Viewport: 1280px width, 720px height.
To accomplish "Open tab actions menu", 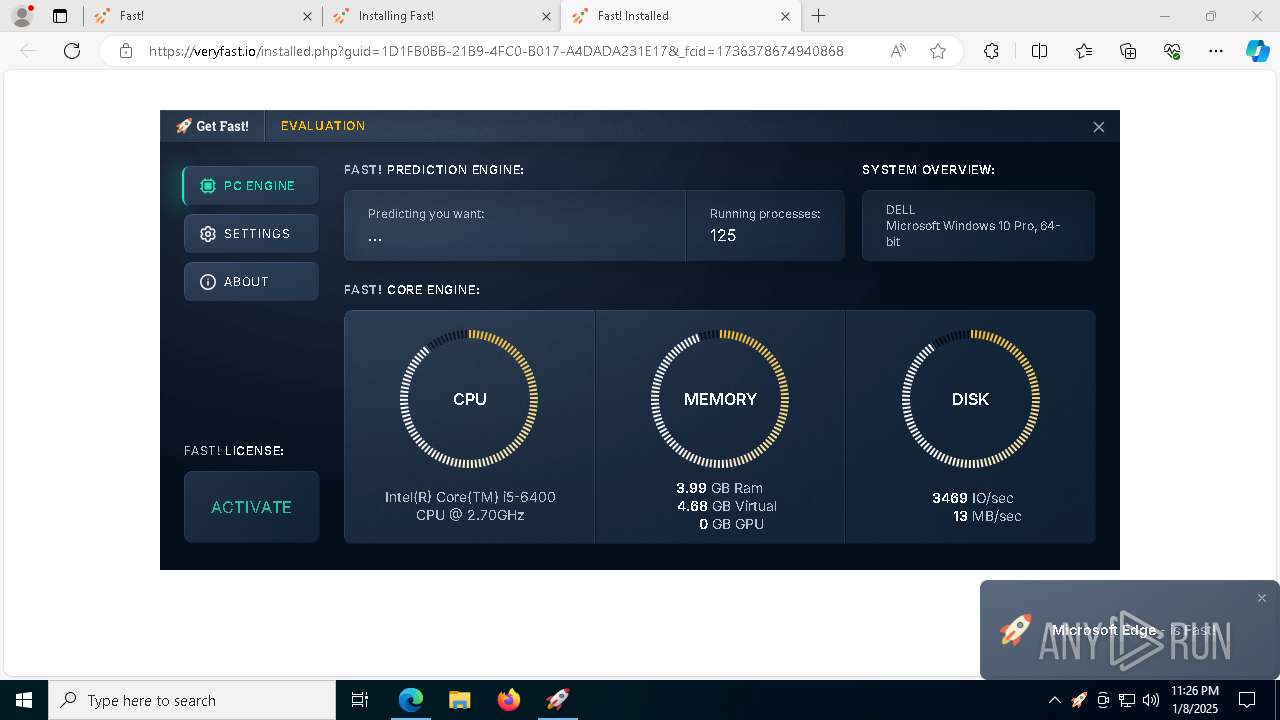I will 60,16.
